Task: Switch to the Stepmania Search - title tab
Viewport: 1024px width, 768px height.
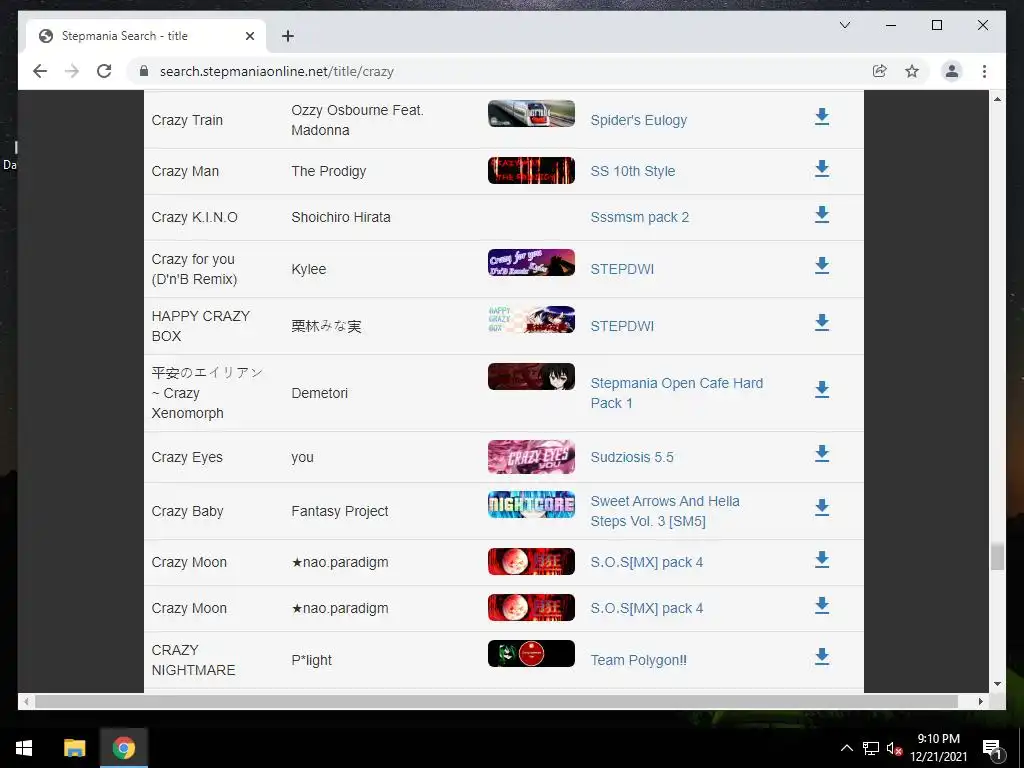Action: (x=146, y=36)
